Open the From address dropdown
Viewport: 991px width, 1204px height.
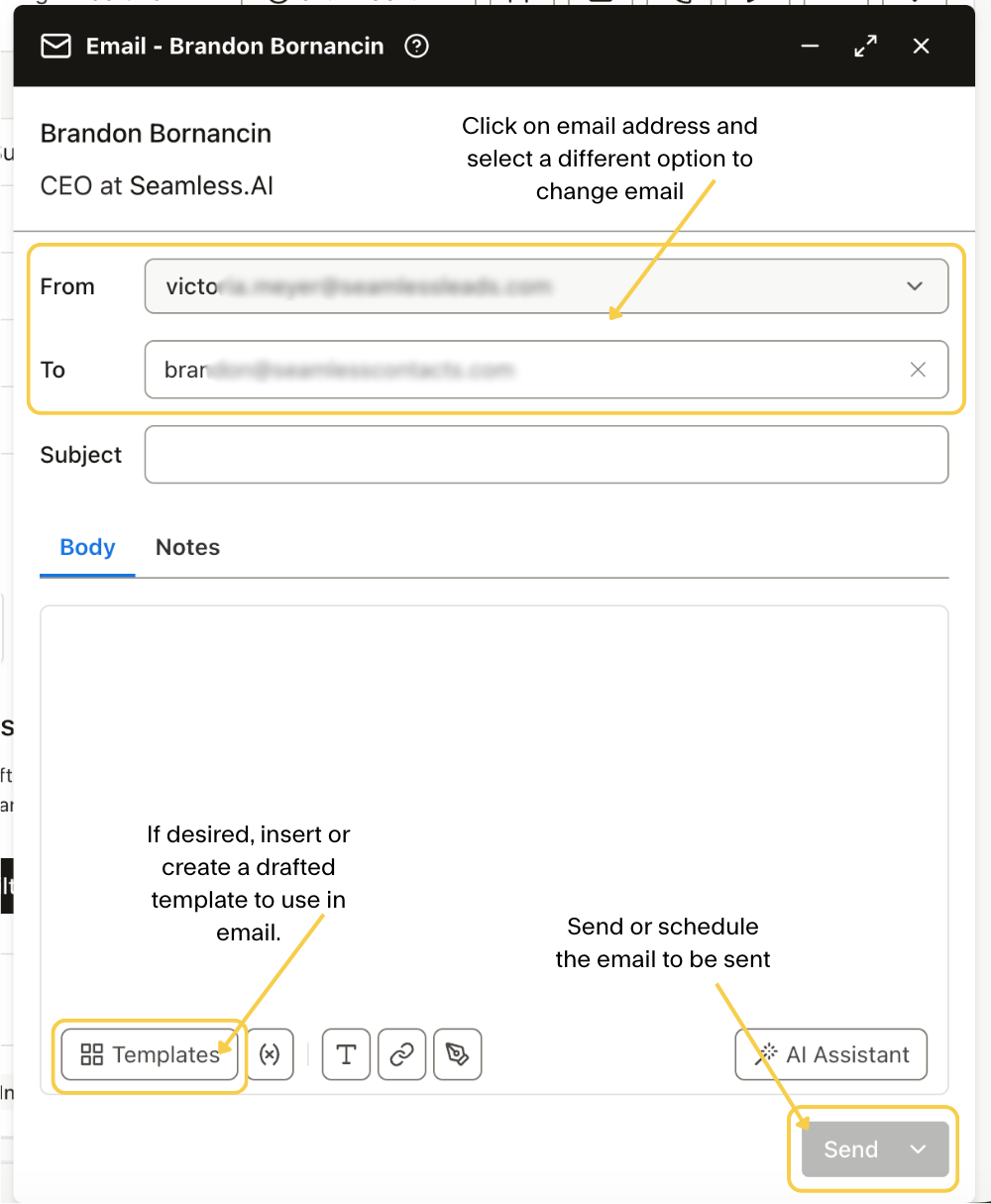pyautogui.click(x=914, y=286)
